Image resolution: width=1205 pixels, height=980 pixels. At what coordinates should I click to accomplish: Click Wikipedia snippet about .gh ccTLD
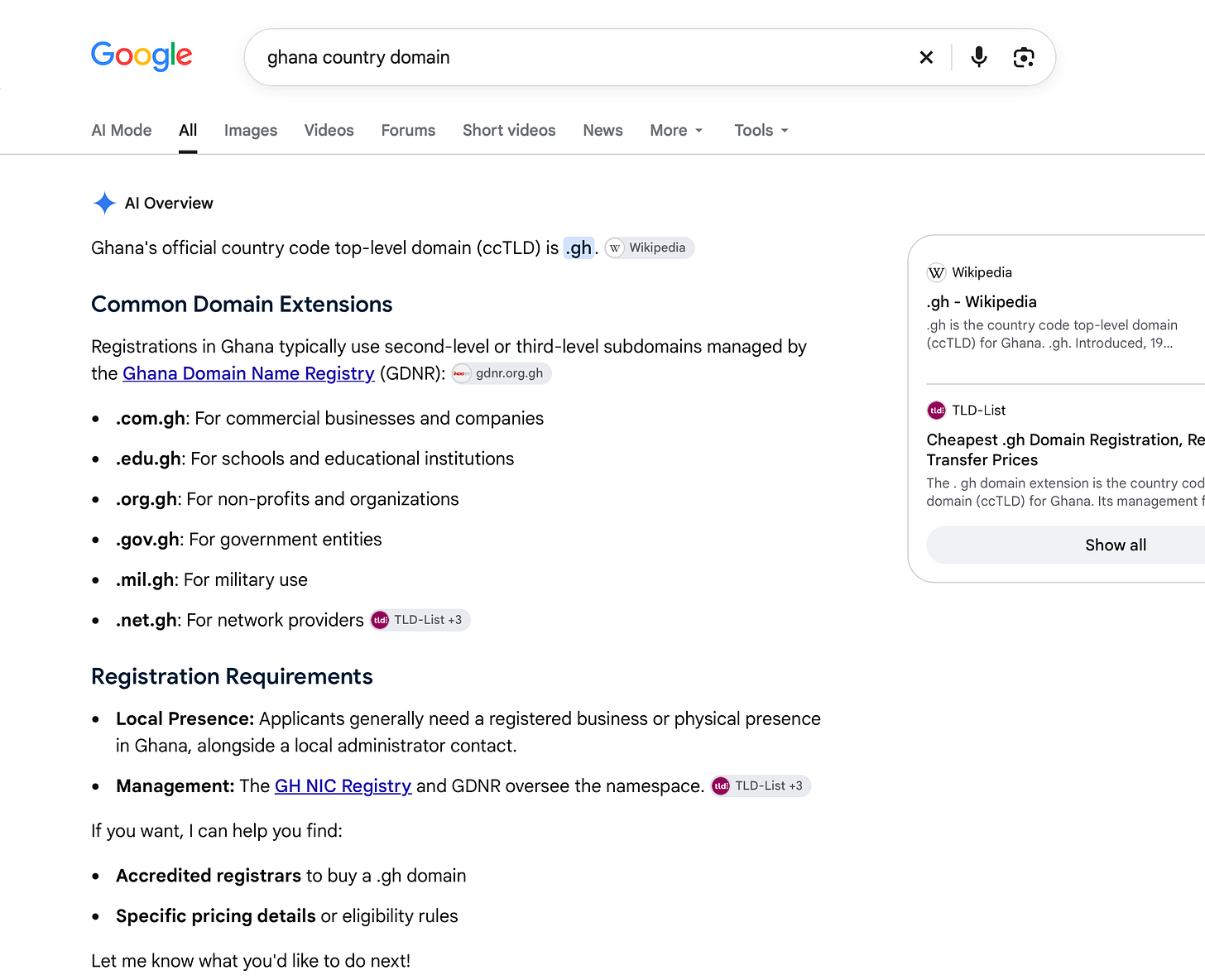[x=1052, y=334]
